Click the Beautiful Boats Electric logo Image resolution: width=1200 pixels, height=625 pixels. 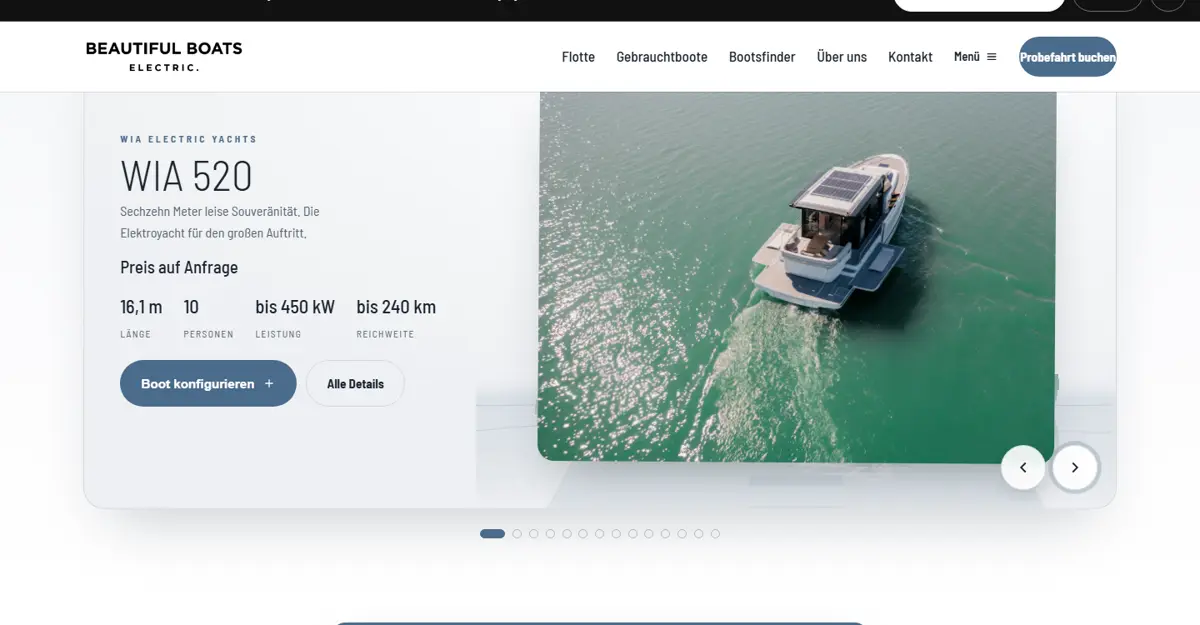click(164, 56)
